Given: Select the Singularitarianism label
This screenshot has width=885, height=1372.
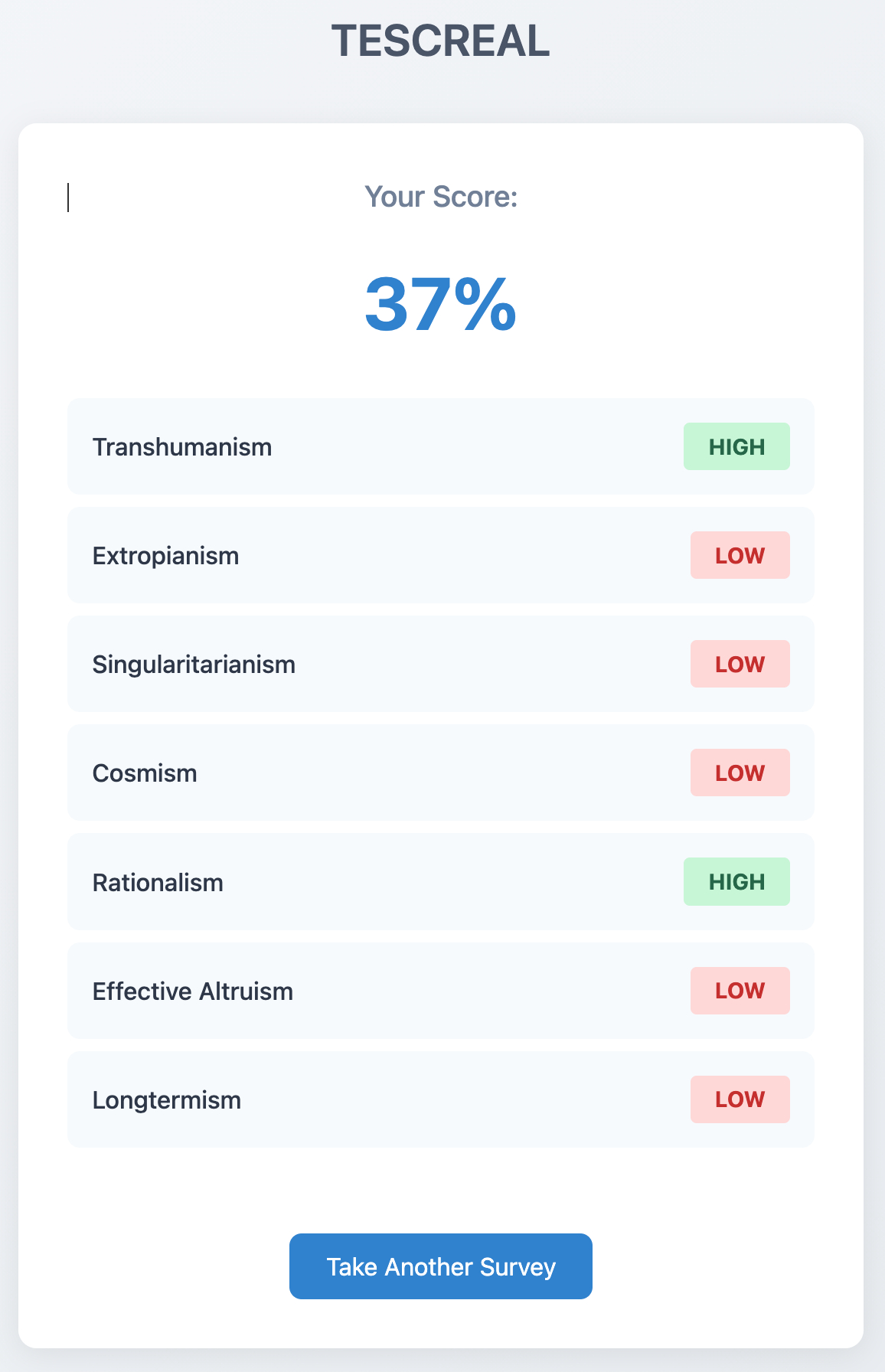Looking at the screenshot, I should coord(194,665).
